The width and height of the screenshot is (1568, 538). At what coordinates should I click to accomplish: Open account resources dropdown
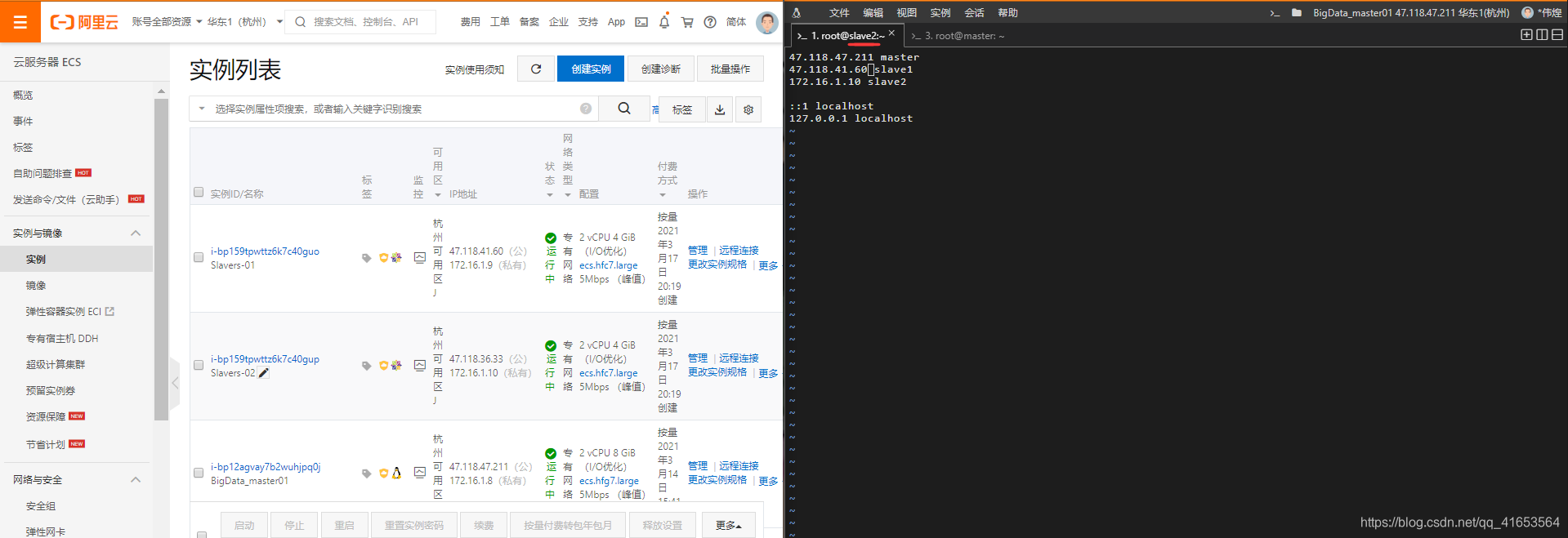(167, 22)
